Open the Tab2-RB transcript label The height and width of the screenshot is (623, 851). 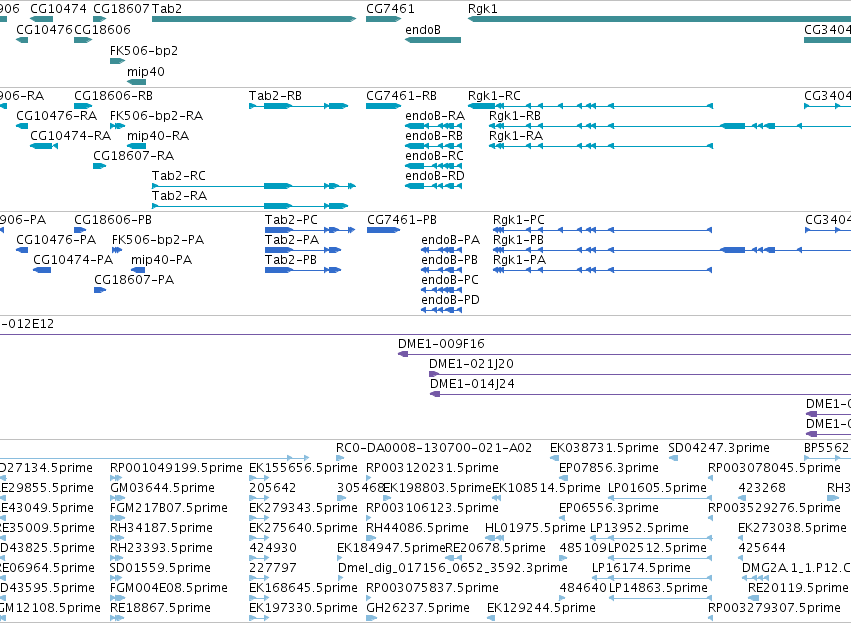[x=275, y=96]
